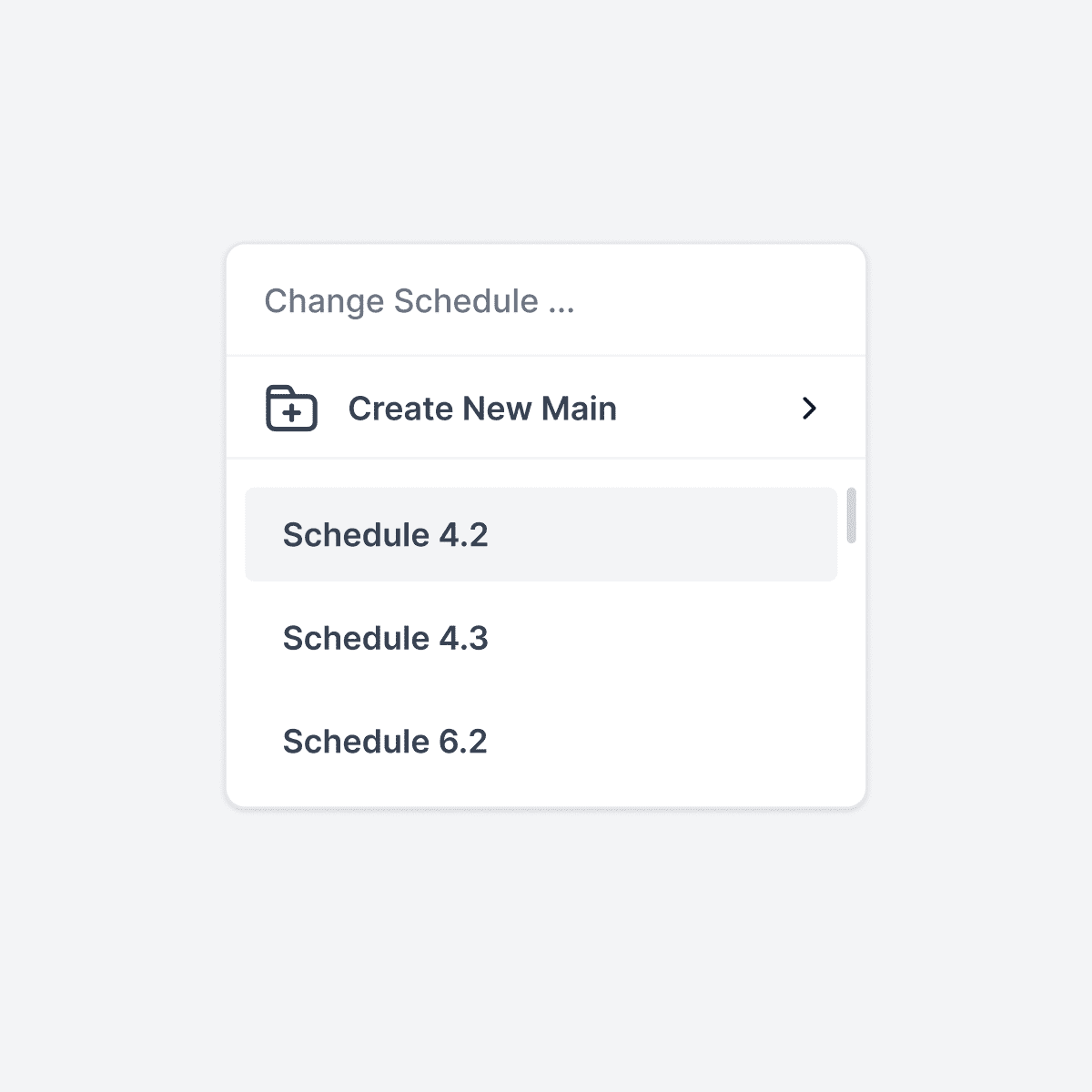This screenshot has height=1092, width=1092.
Task: Click the gray scroll handle beside Schedule 4.2
Action: pyautogui.click(x=852, y=515)
